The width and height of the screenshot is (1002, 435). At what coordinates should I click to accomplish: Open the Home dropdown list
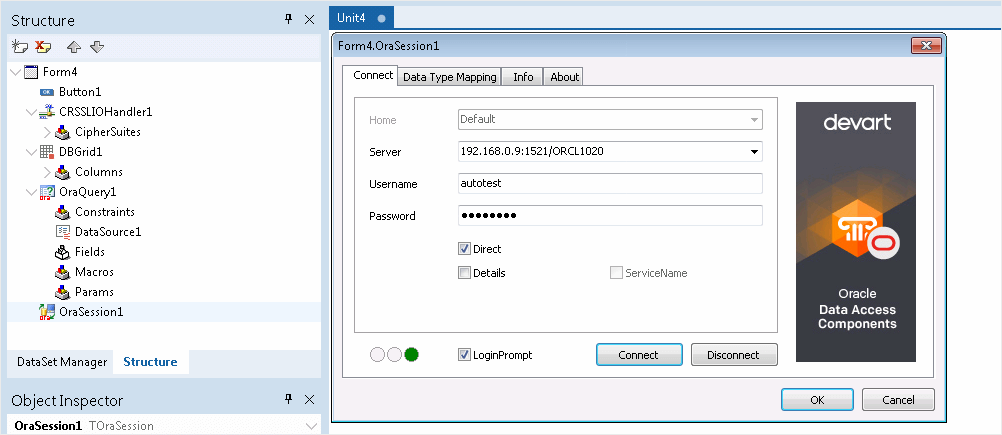(755, 119)
